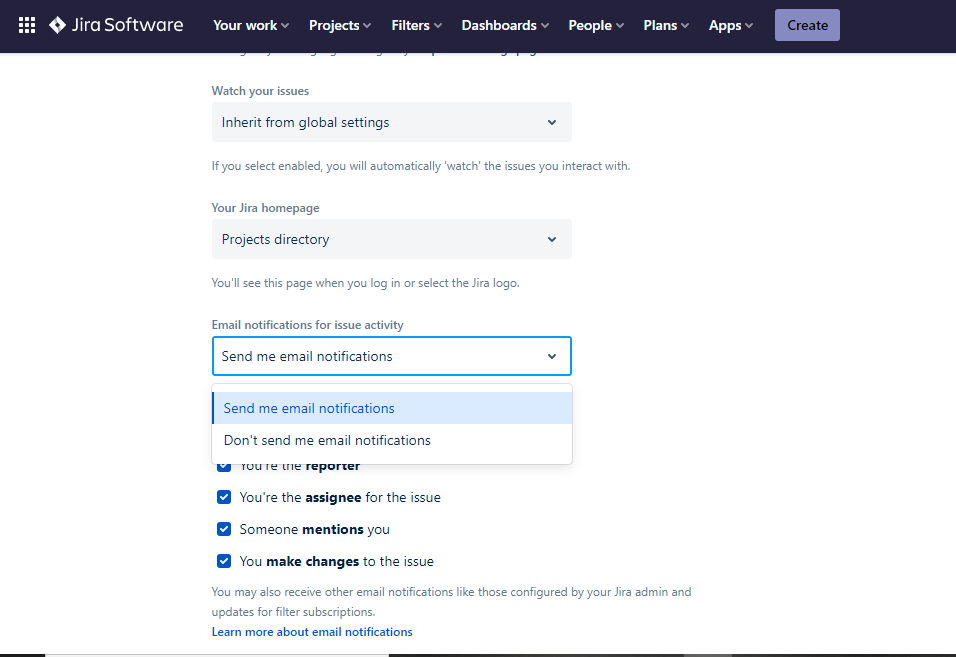Open Learn more about email notifications link
Screen dimensions: 956x657
pyautogui.click(x=312, y=632)
